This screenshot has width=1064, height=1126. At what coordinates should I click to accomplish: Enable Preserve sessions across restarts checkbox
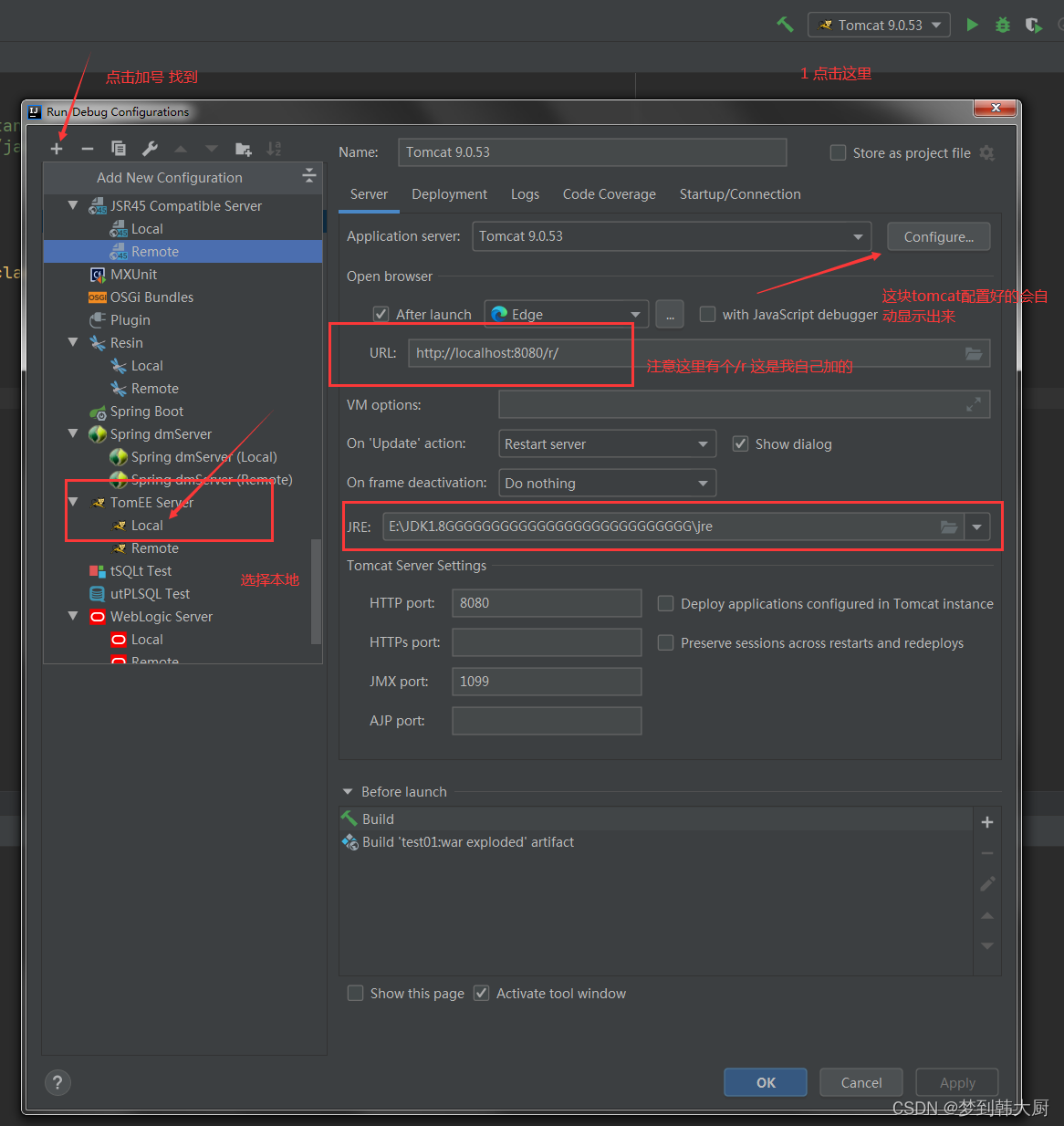click(666, 642)
